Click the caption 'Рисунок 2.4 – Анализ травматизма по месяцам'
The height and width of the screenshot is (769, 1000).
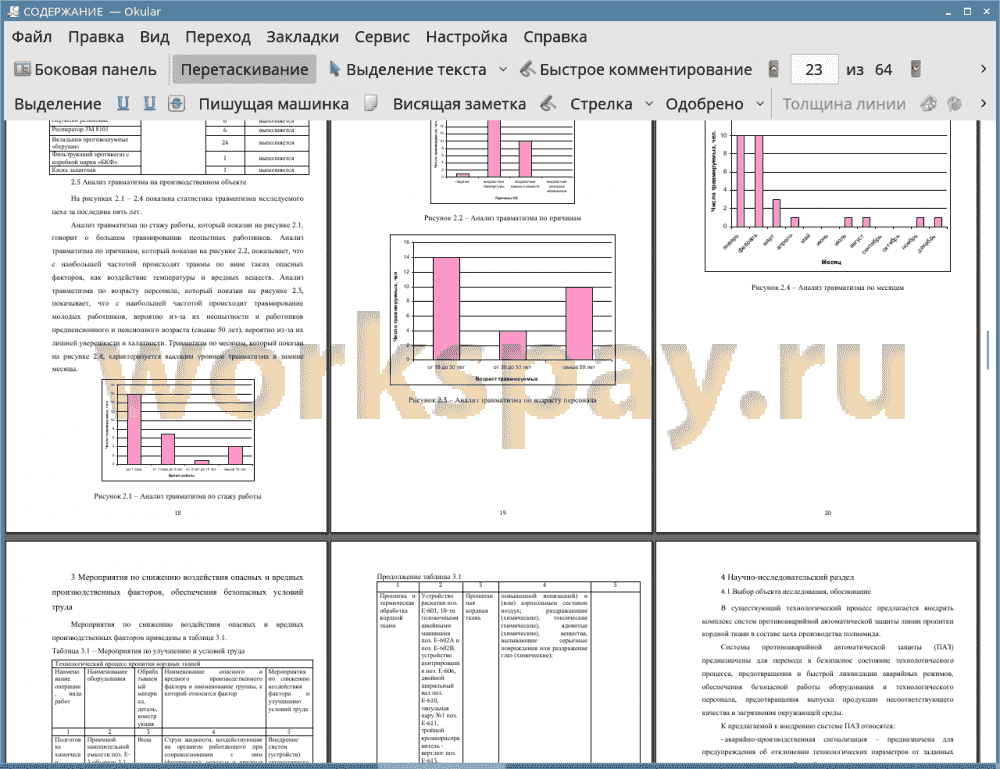tap(827, 288)
